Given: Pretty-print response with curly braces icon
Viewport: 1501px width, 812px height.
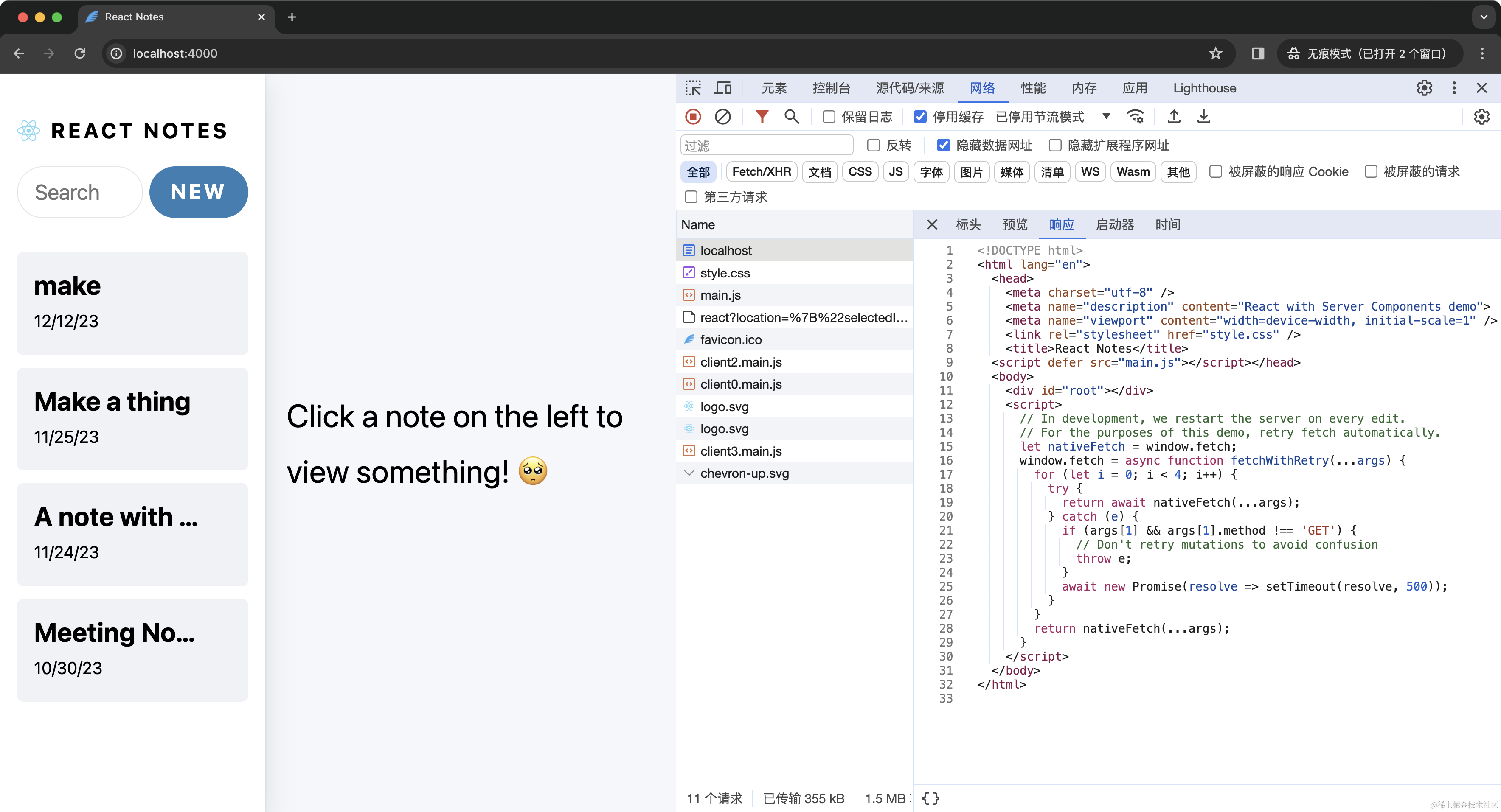Looking at the screenshot, I should click(x=930, y=798).
